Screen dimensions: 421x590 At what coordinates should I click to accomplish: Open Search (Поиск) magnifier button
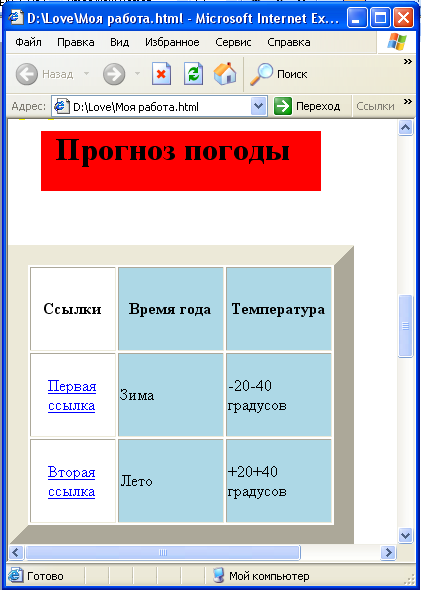coord(278,74)
